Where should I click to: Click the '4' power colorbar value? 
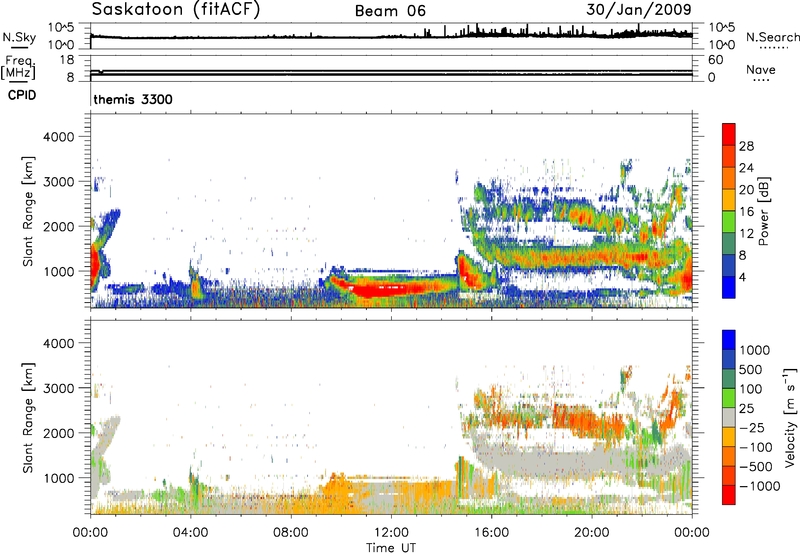742,277
